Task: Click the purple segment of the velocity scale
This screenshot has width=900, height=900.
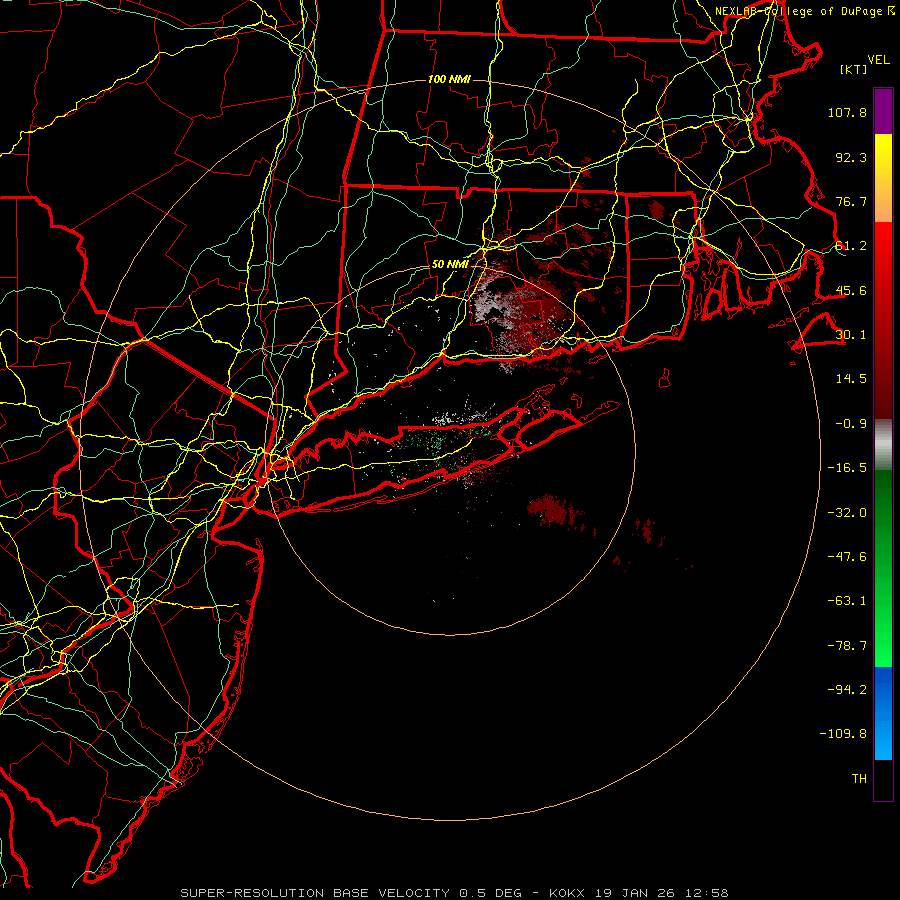Action: click(x=883, y=111)
